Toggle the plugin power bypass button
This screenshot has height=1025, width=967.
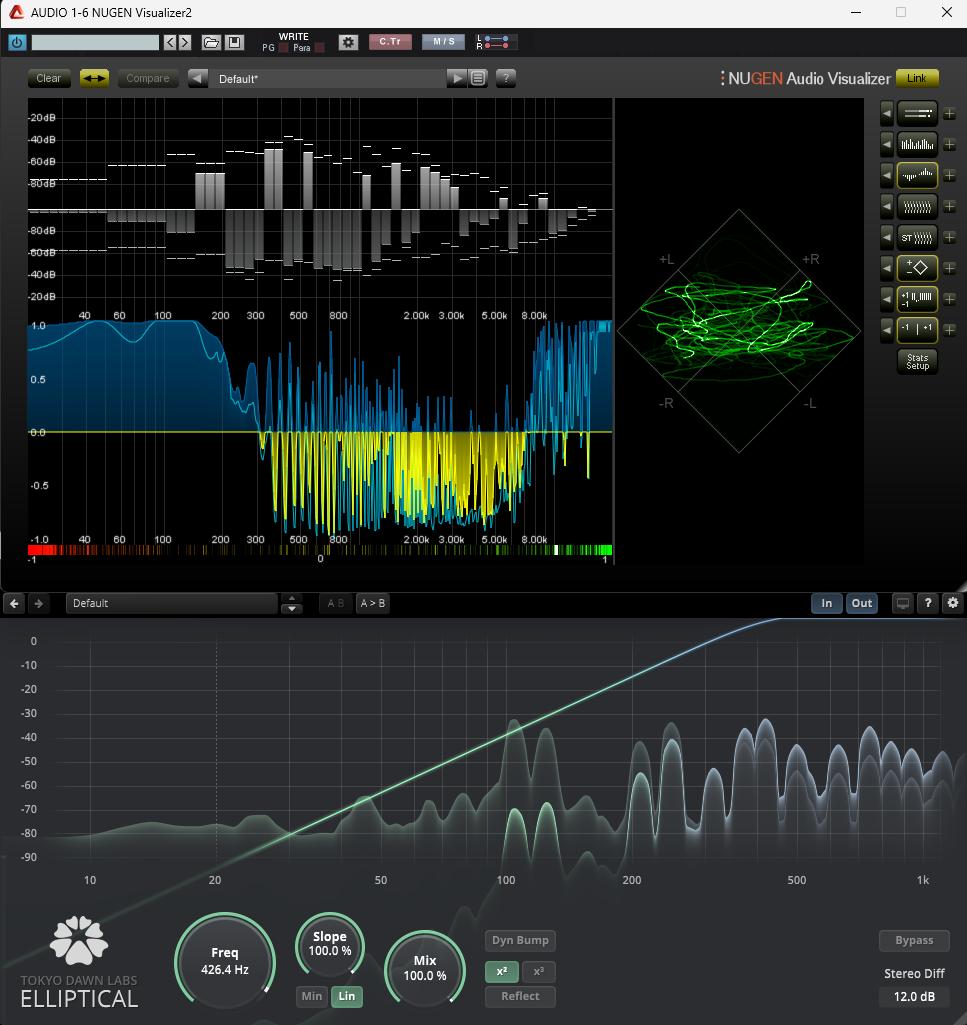(17, 42)
